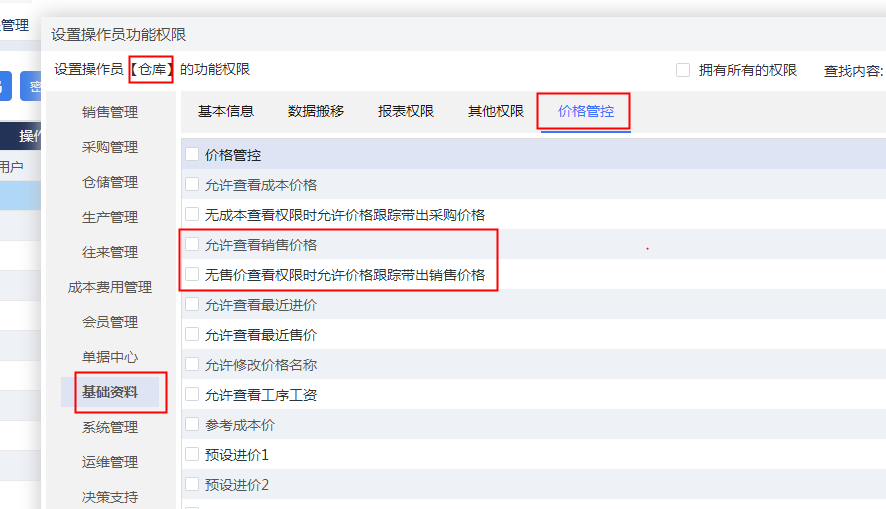The image size is (886, 509).
Task: Check the 预设进价1 checkbox
Action: point(192,455)
